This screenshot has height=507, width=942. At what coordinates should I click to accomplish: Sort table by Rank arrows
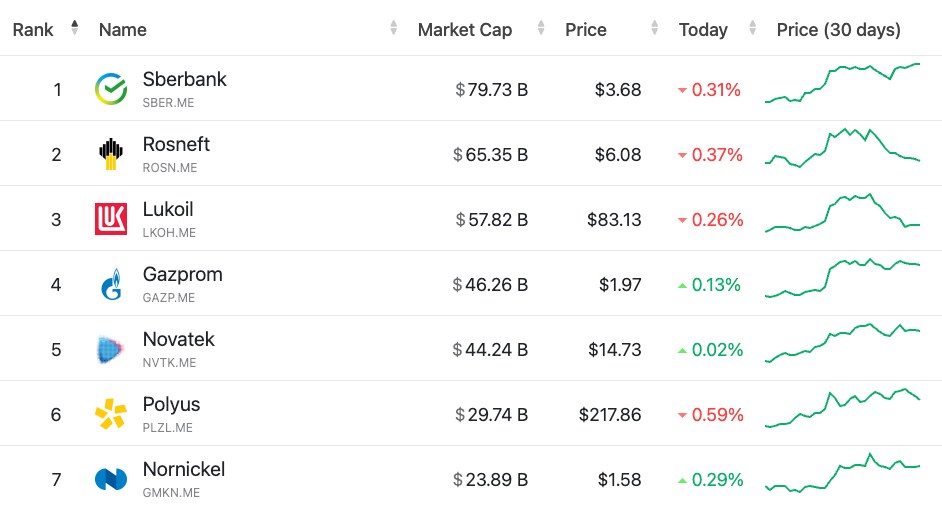tap(74, 29)
